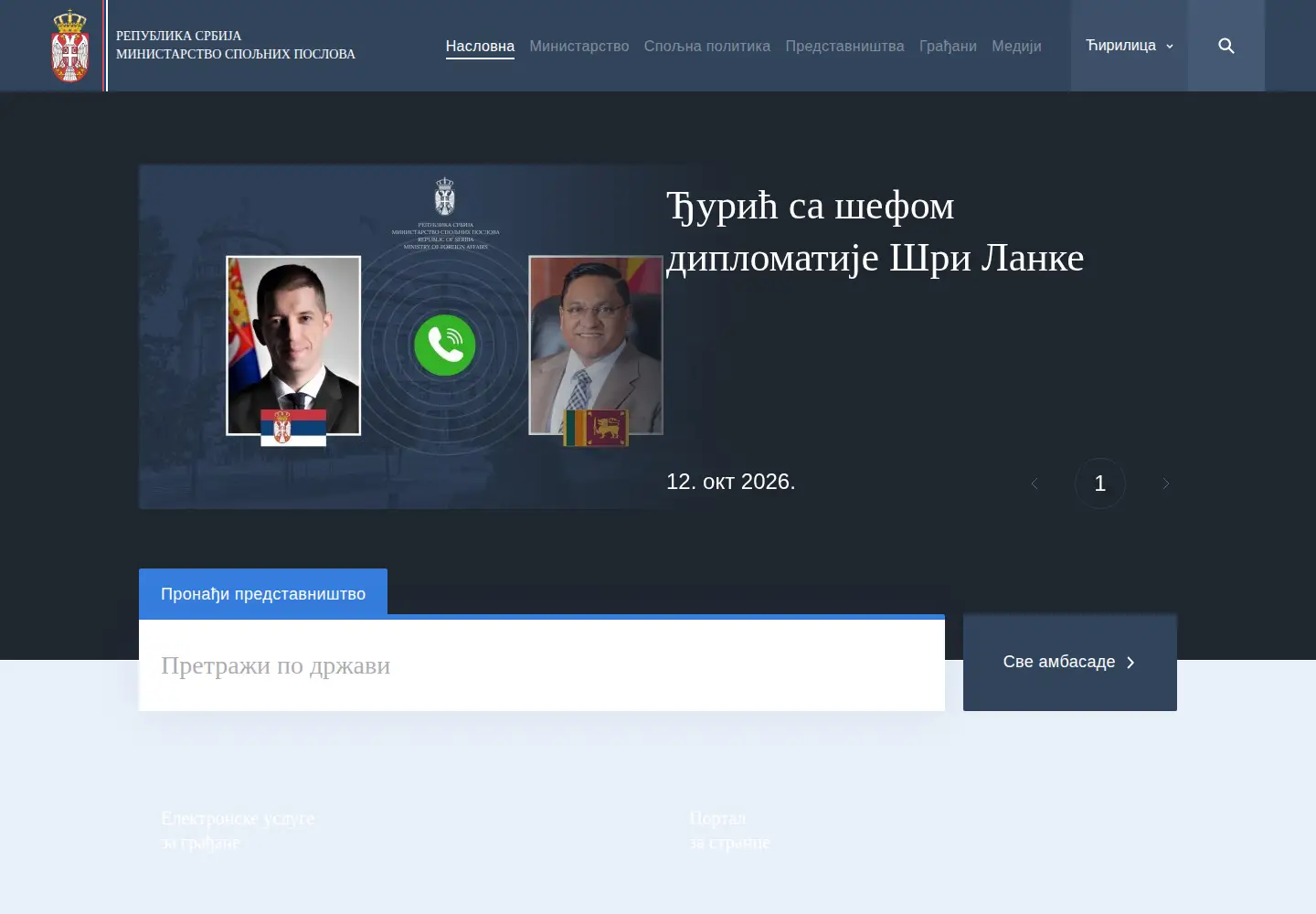1316x914 pixels.
Task: Open Портал за странце link
Action: (x=729, y=830)
